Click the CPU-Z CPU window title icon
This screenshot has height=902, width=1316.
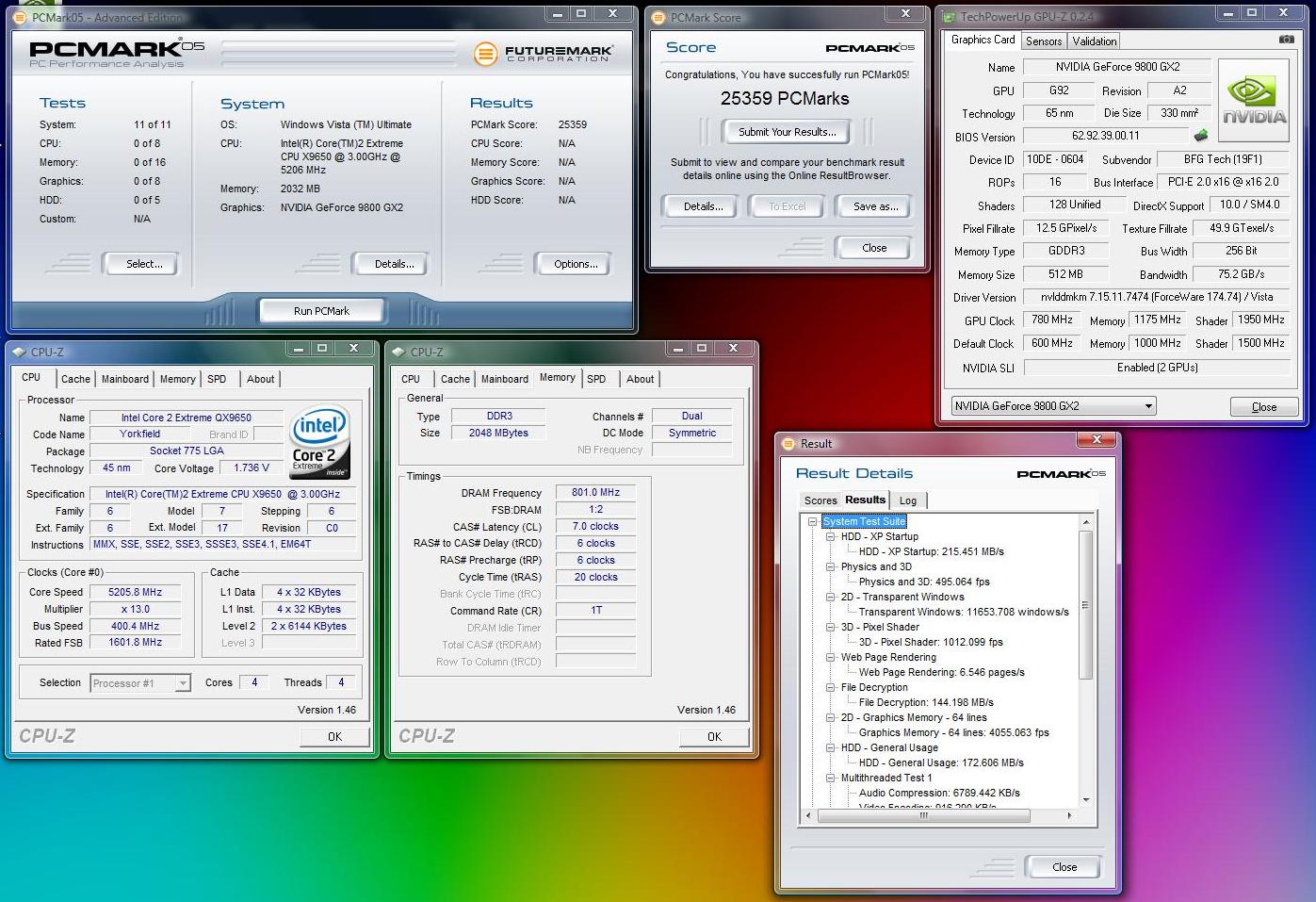[x=19, y=352]
